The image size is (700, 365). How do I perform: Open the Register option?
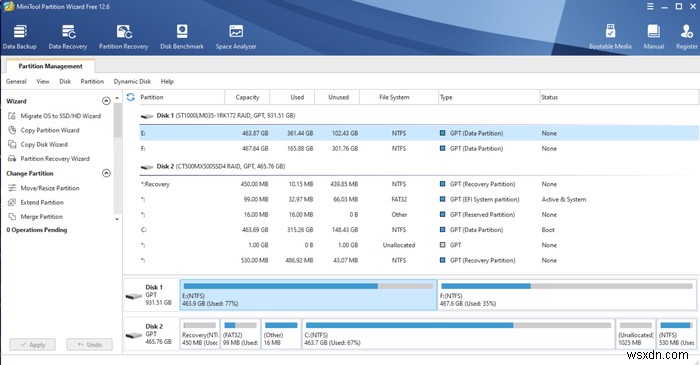click(x=687, y=37)
